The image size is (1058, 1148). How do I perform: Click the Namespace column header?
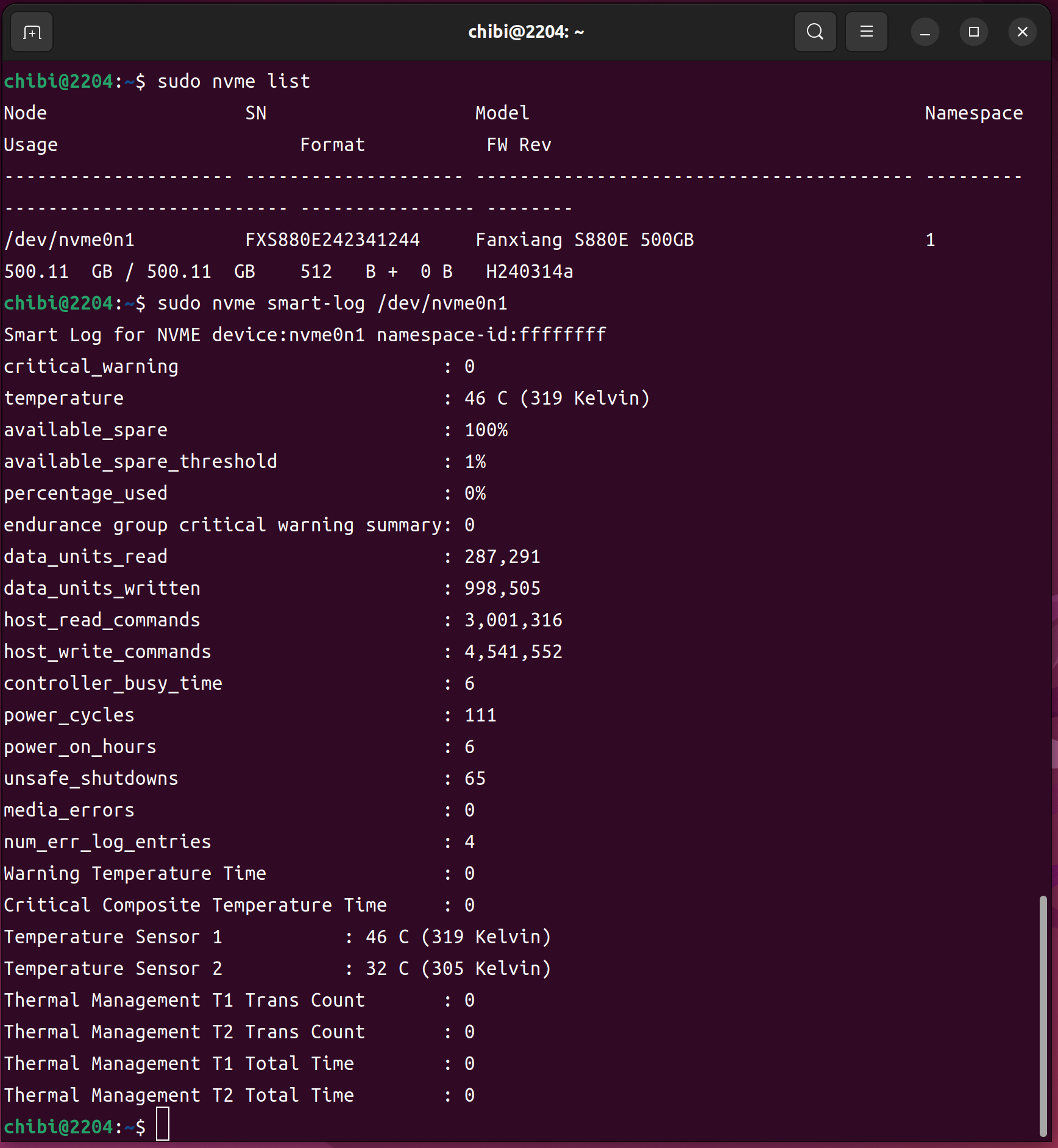pos(973,113)
